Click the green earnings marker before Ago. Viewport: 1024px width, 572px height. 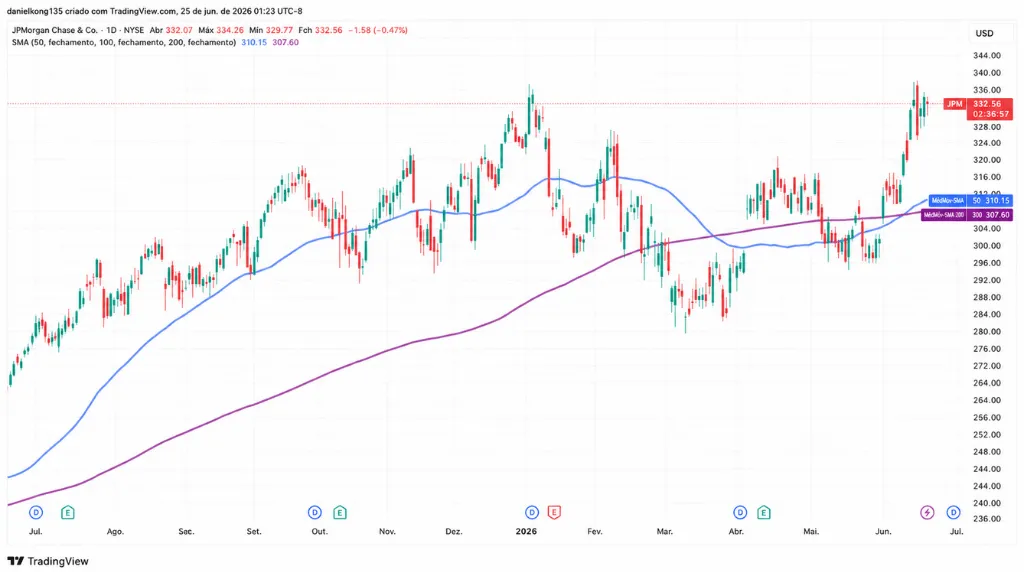(x=67, y=513)
